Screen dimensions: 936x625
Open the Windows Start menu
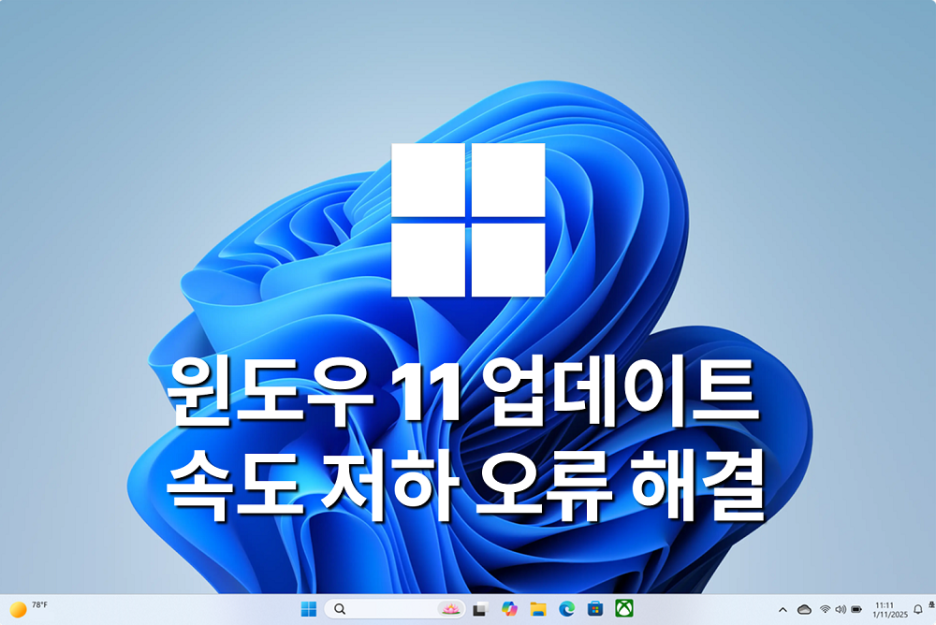309,609
